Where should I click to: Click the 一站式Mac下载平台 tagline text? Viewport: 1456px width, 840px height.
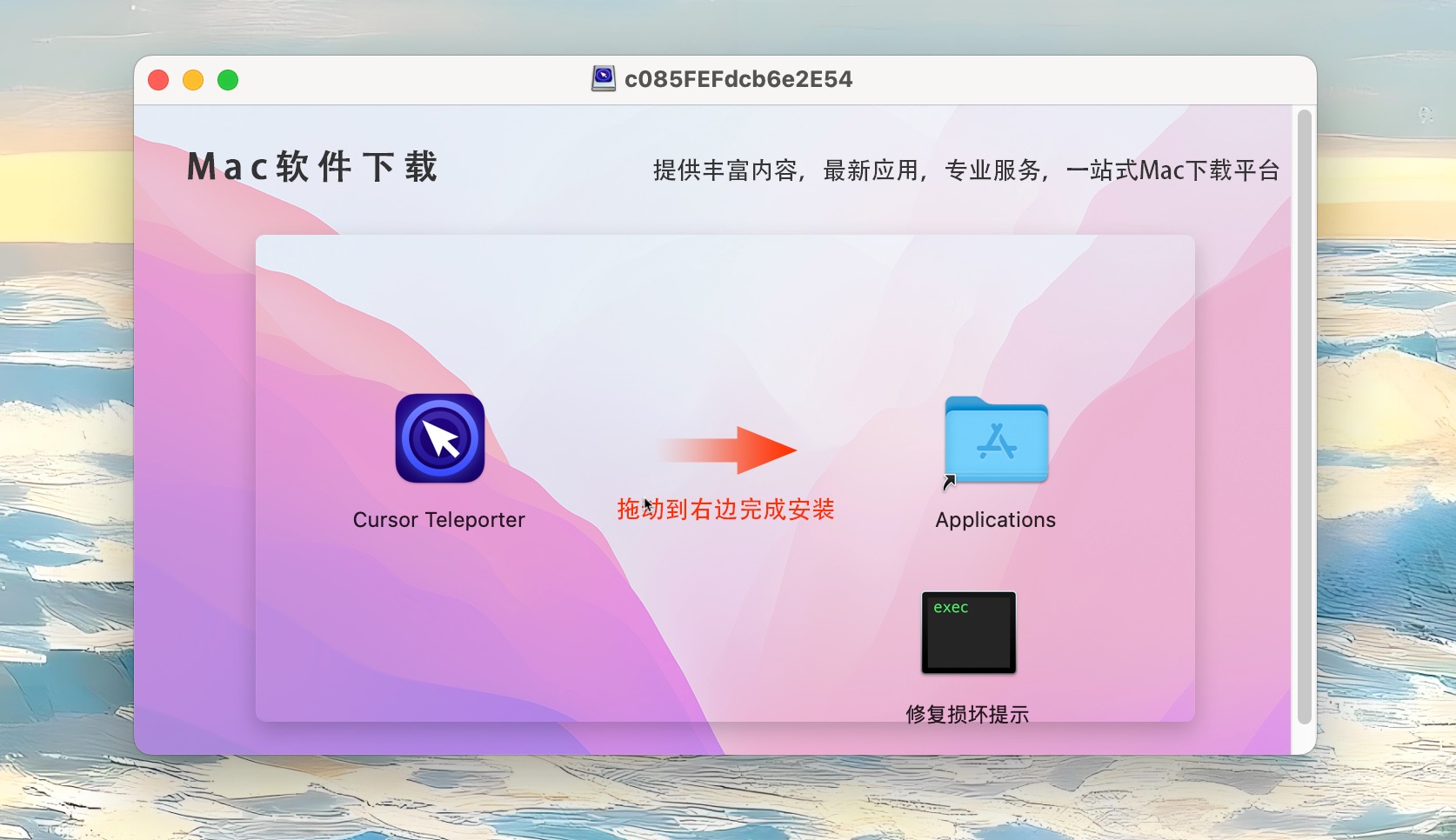pos(1172,170)
